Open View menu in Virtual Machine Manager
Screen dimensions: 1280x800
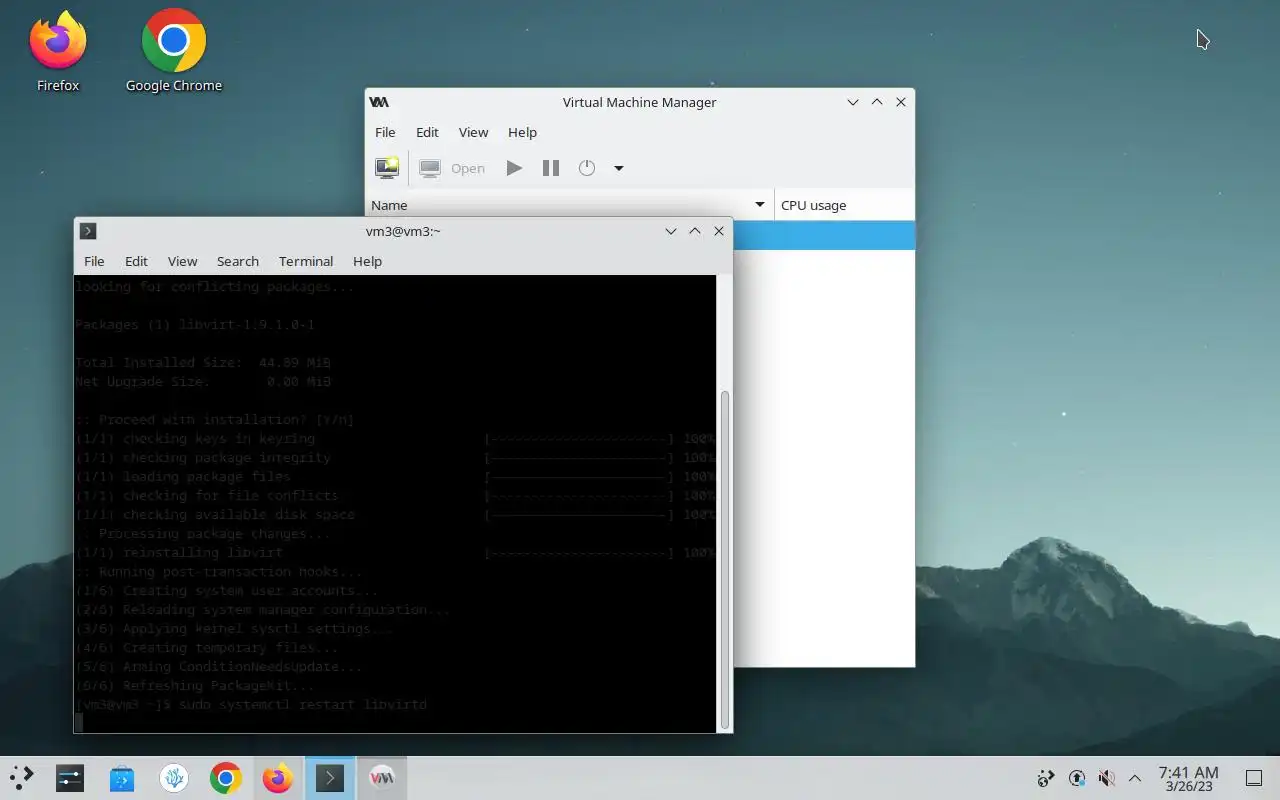[473, 132]
